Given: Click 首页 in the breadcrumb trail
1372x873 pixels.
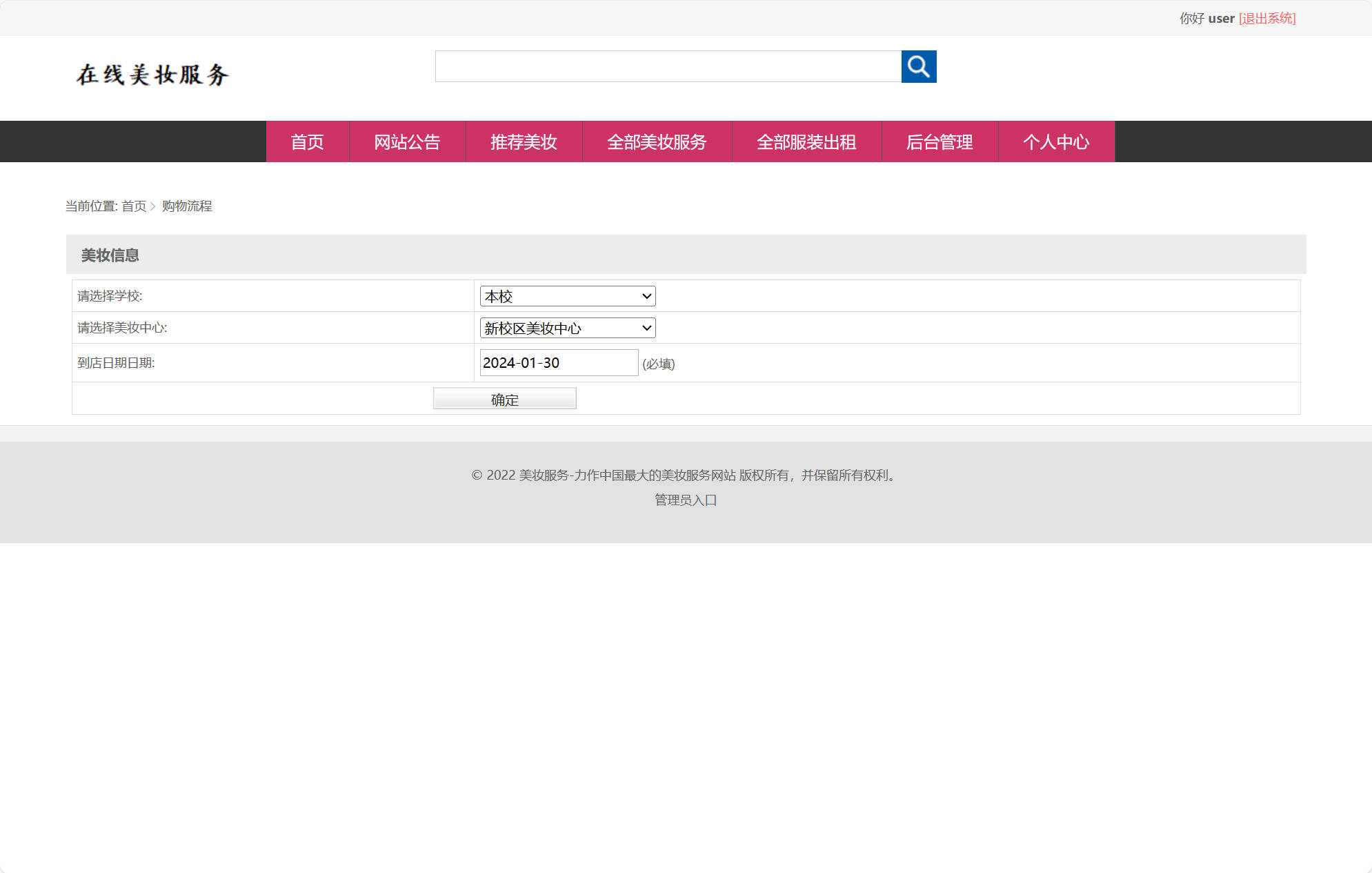Looking at the screenshot, I should [135, 206].
